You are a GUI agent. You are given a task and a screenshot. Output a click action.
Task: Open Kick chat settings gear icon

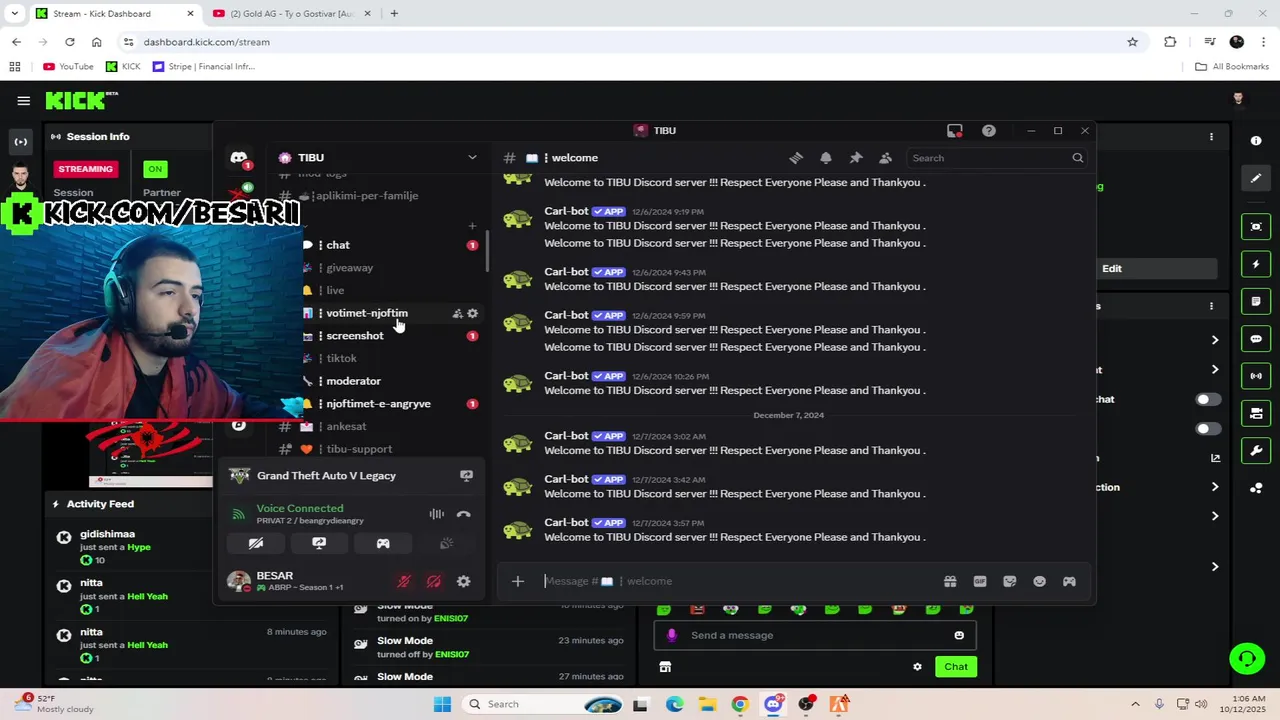[917, 667]
